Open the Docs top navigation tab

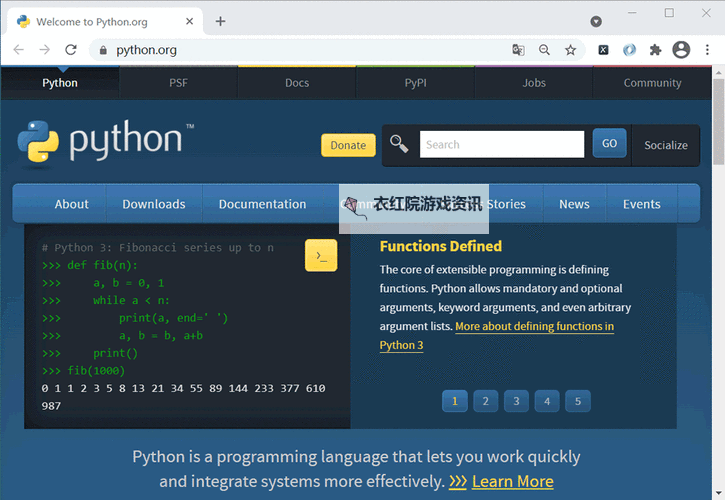pos(297,83)
